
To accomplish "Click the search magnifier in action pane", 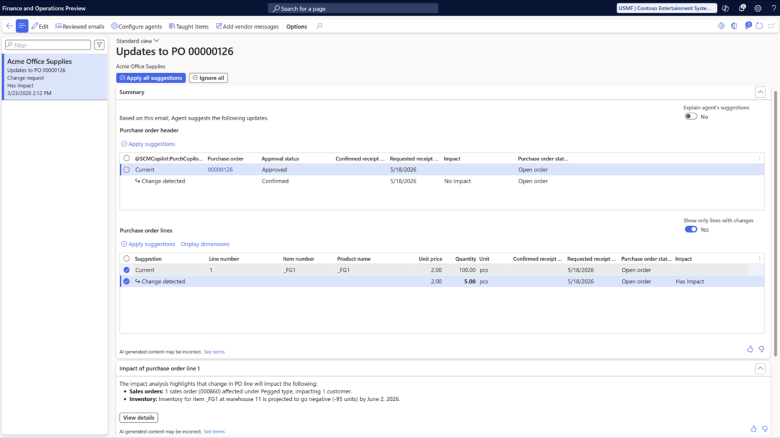I will [x=319, y=26].
